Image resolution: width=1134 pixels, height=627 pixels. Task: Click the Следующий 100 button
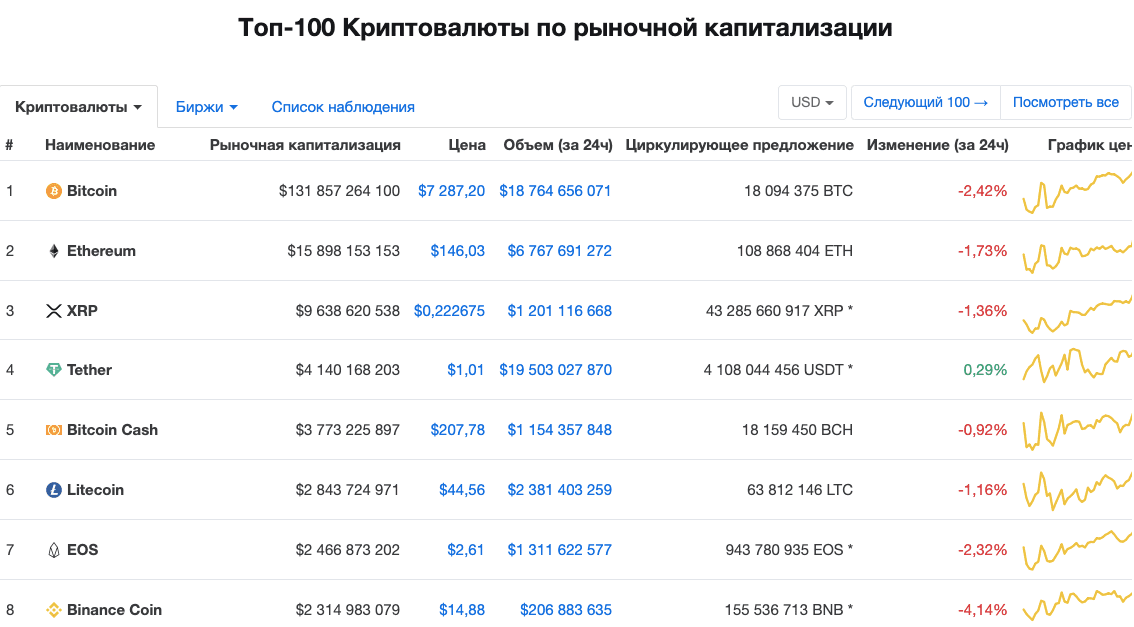click(x=925, y=102)
